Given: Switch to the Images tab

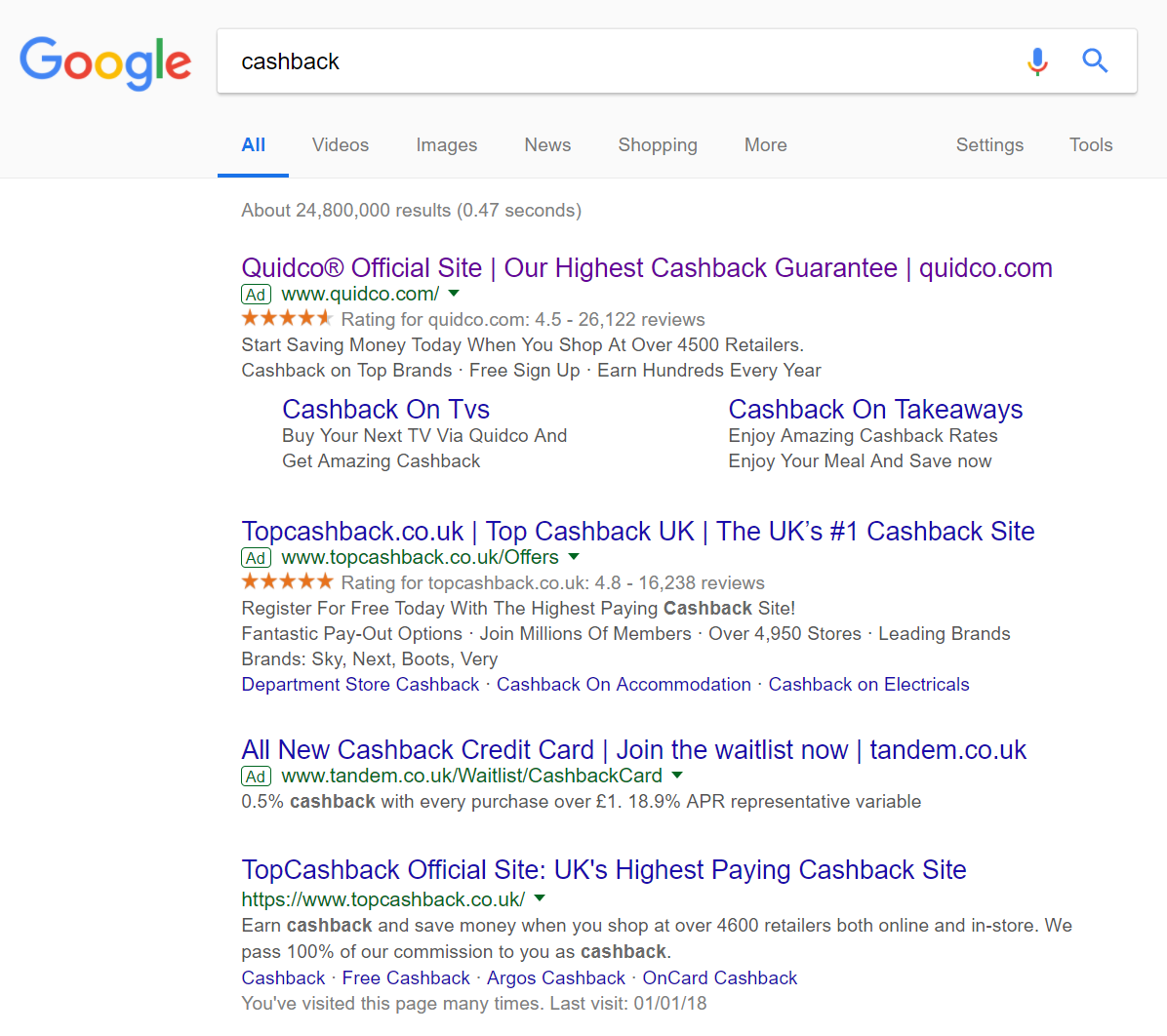Looking at the screenshot, I should 447,145.
